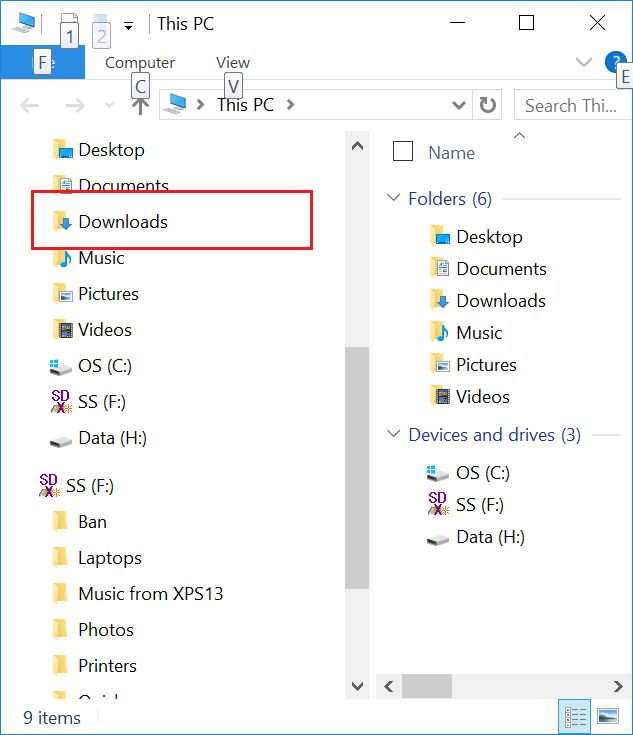
Task: Click the 9 items status bar text
Action: [x=52, y=718]
